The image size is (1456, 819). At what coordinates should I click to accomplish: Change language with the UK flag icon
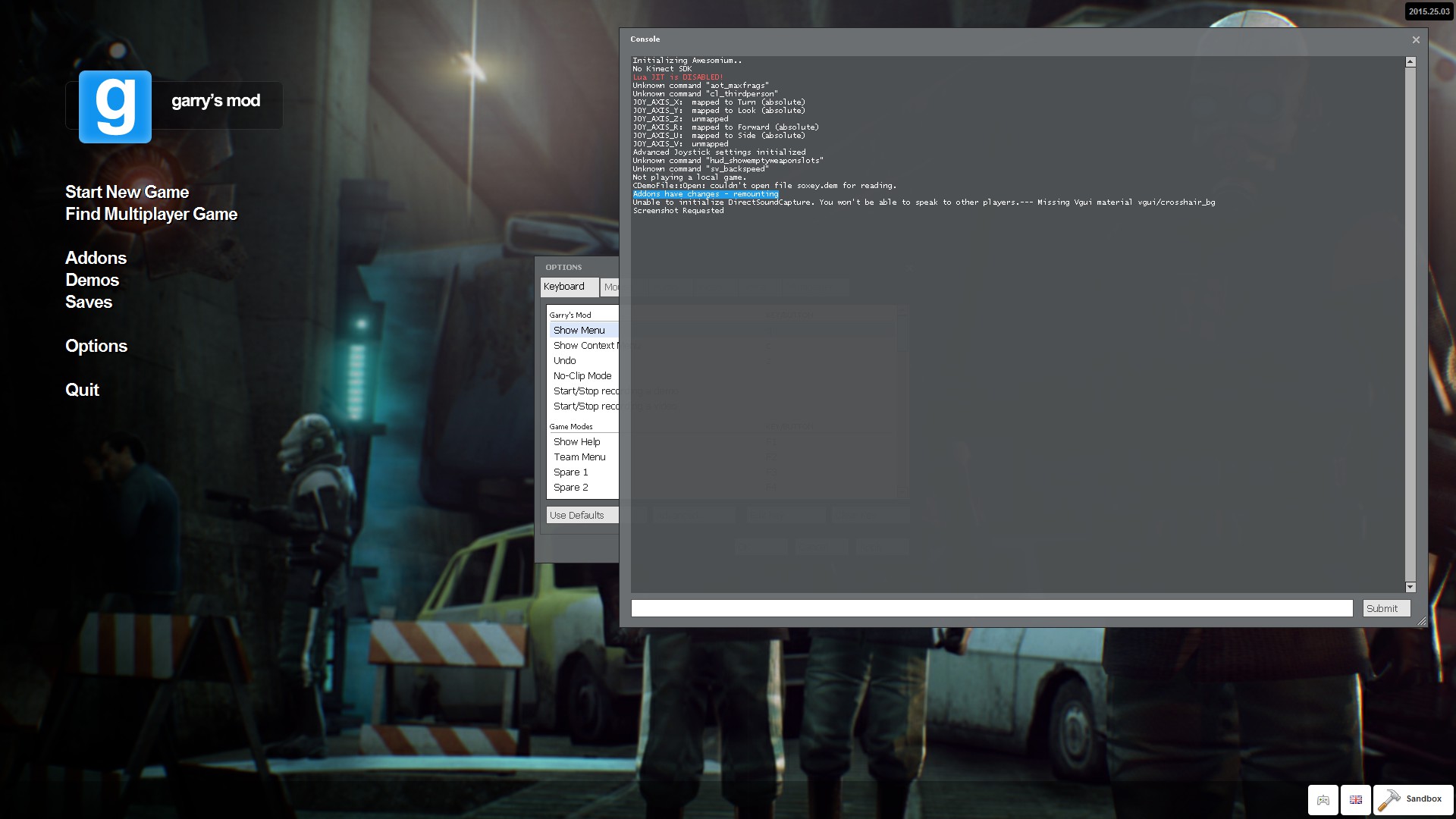click(x=1356, y=800)
